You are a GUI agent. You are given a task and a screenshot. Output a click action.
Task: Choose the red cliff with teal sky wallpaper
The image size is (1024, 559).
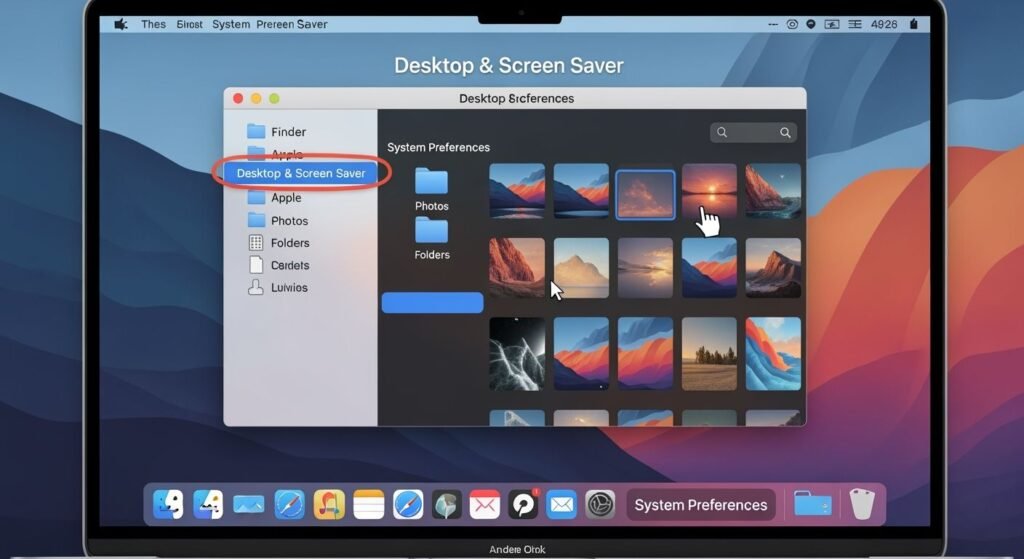point(773,191)
